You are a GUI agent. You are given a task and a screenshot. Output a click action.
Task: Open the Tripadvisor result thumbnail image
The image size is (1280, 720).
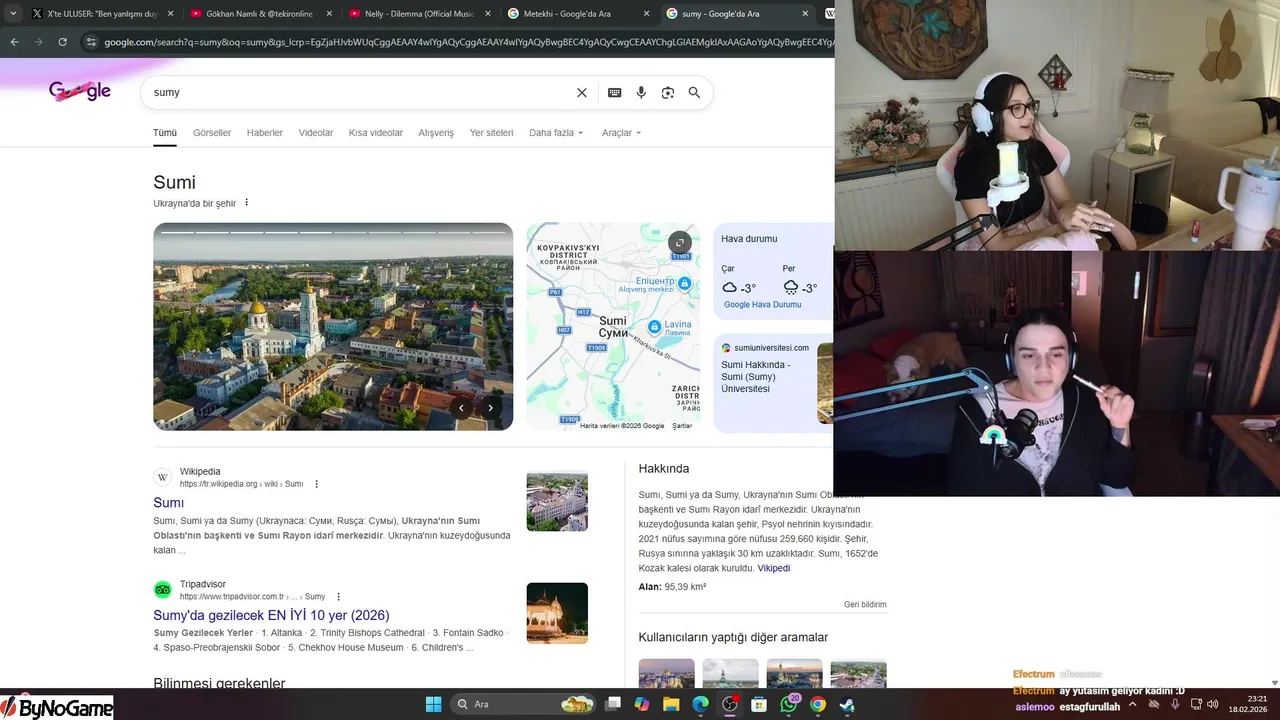tap(557, 613)
